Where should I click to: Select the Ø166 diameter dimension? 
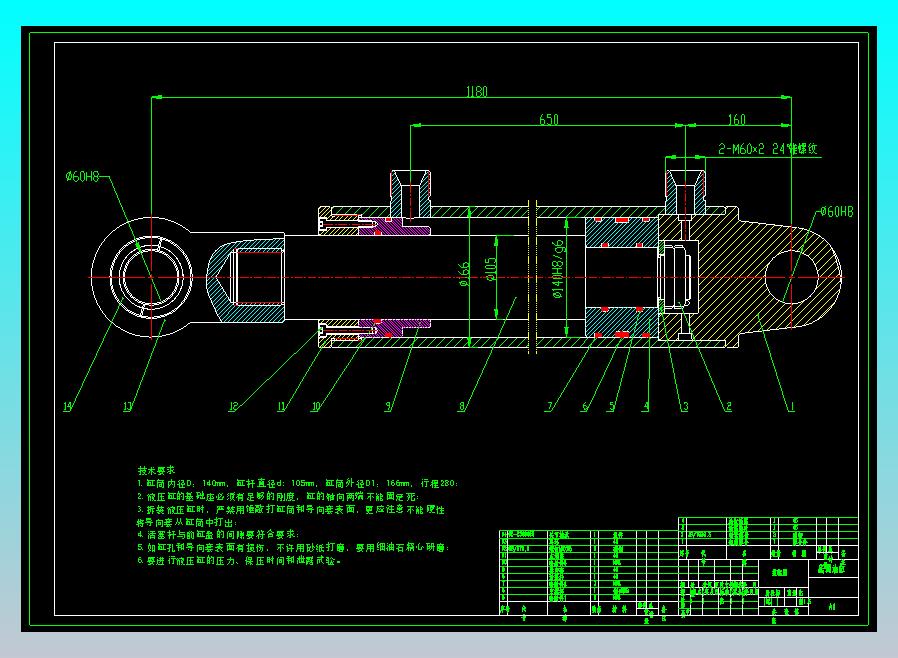(x=464, y=274)
